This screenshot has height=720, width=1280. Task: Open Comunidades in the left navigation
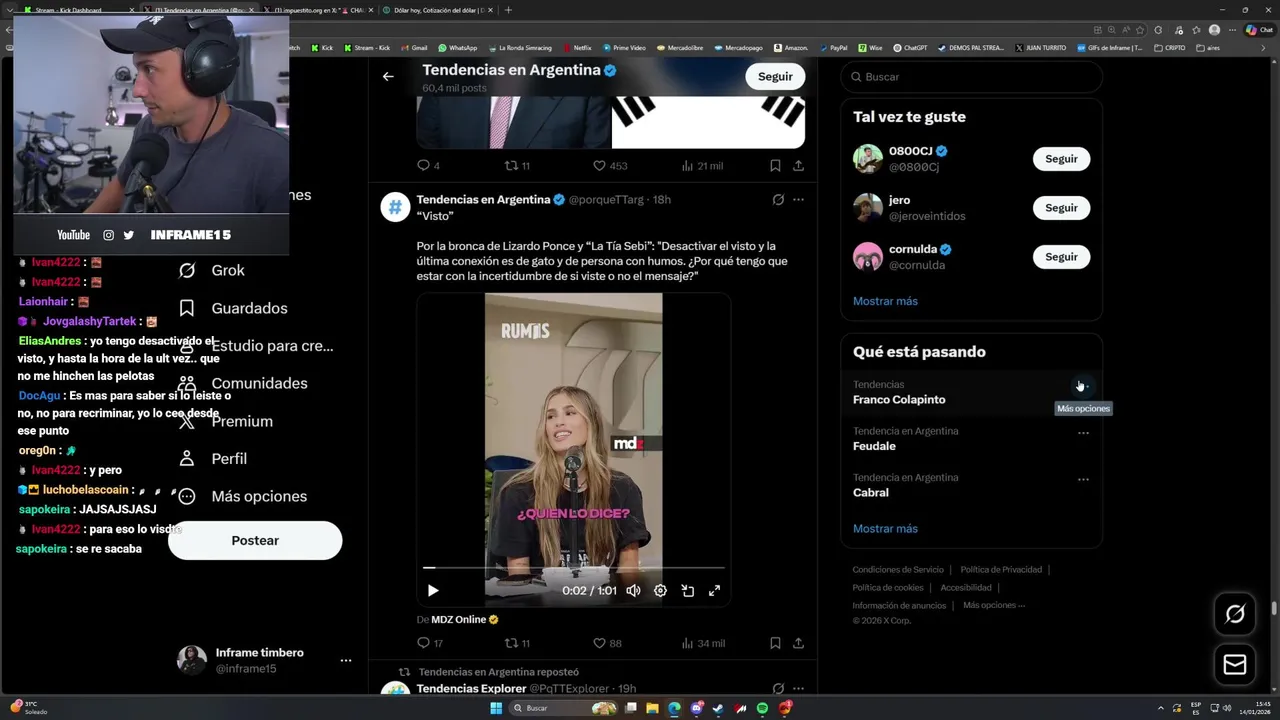242,383
